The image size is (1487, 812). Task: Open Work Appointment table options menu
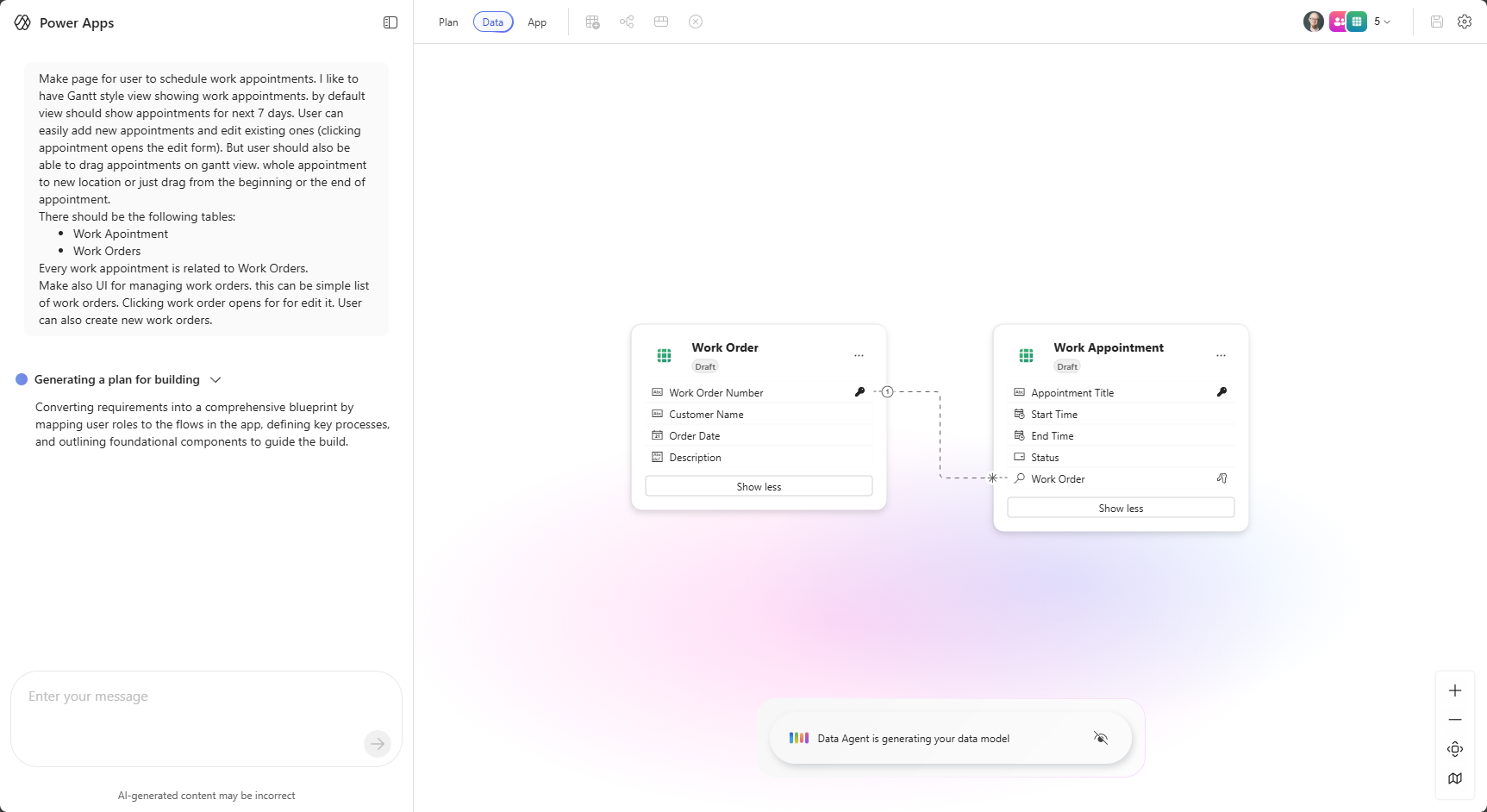(x=1221, y=355)
